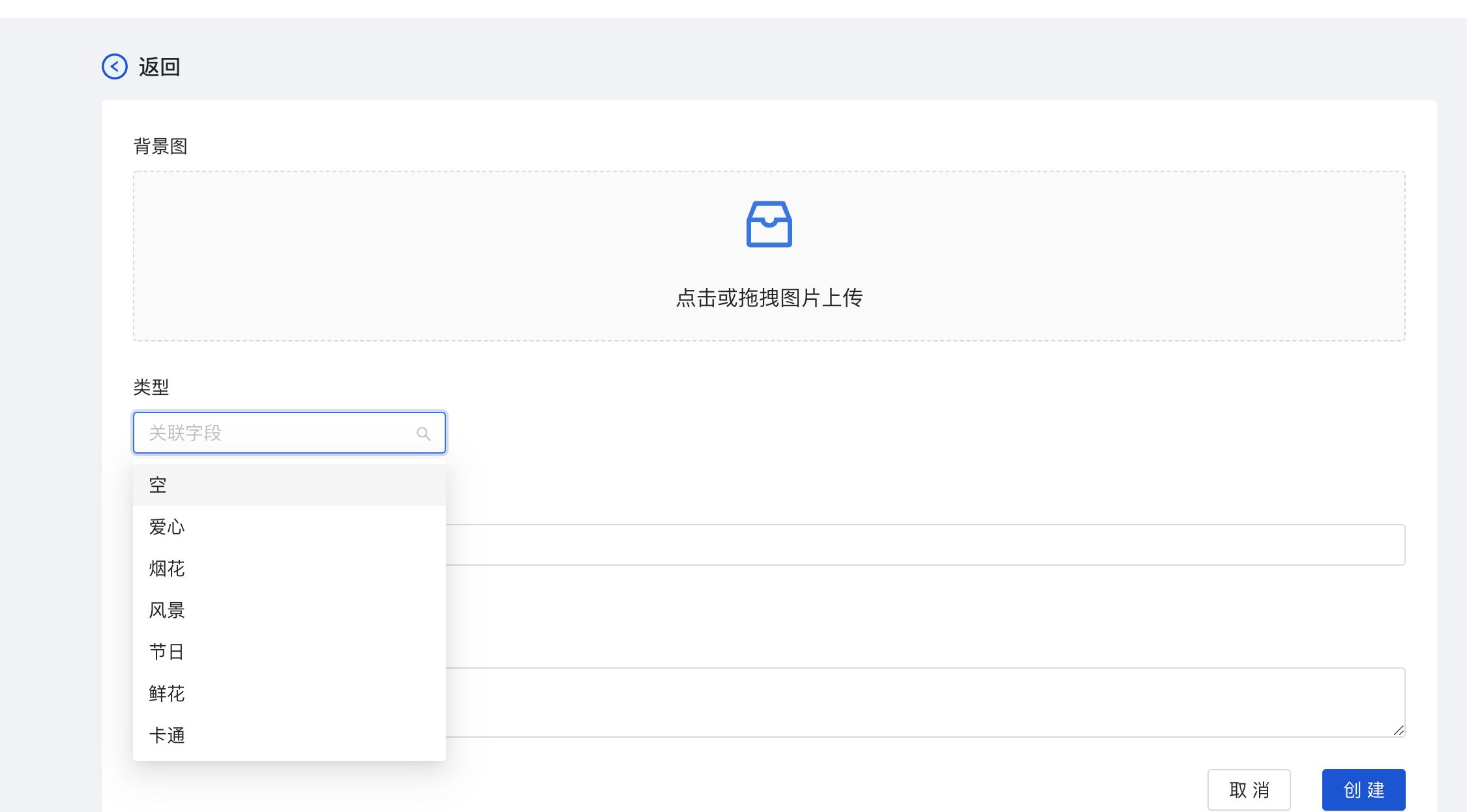
Task: Click the back arrow circle icon
Action: [x=115, y=66]
